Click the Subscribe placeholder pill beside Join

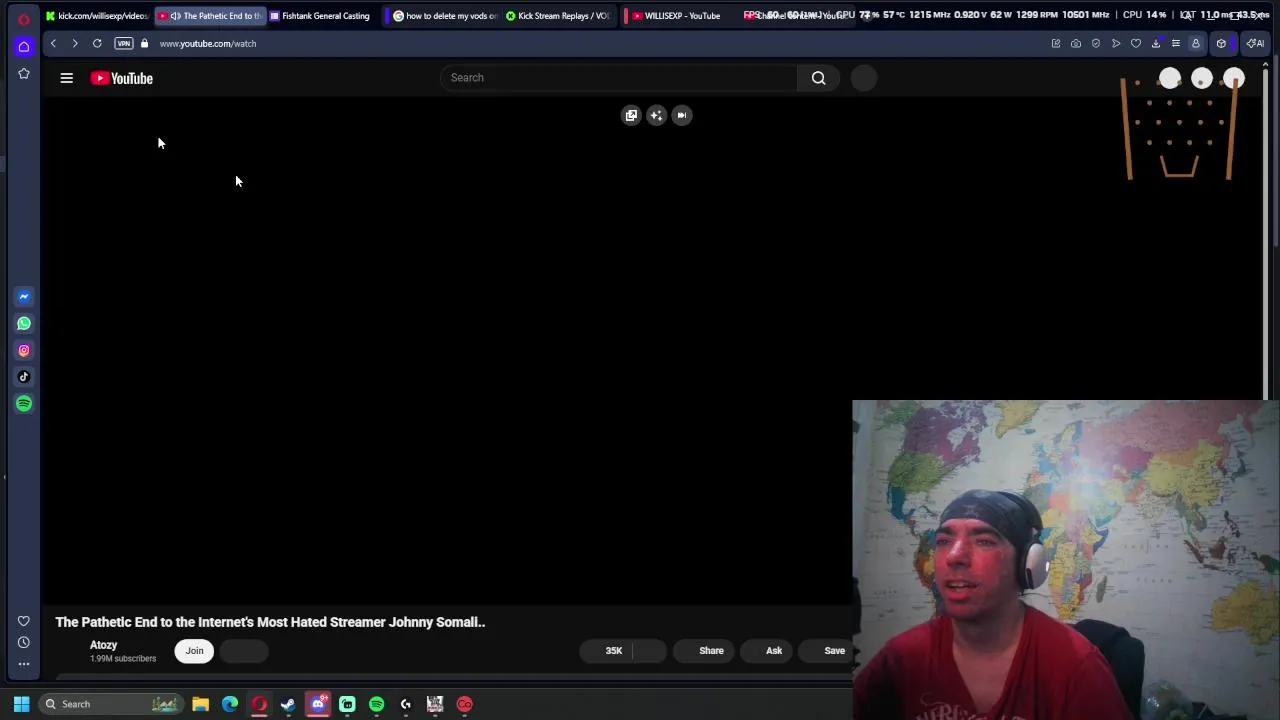(x=244, y=651)
